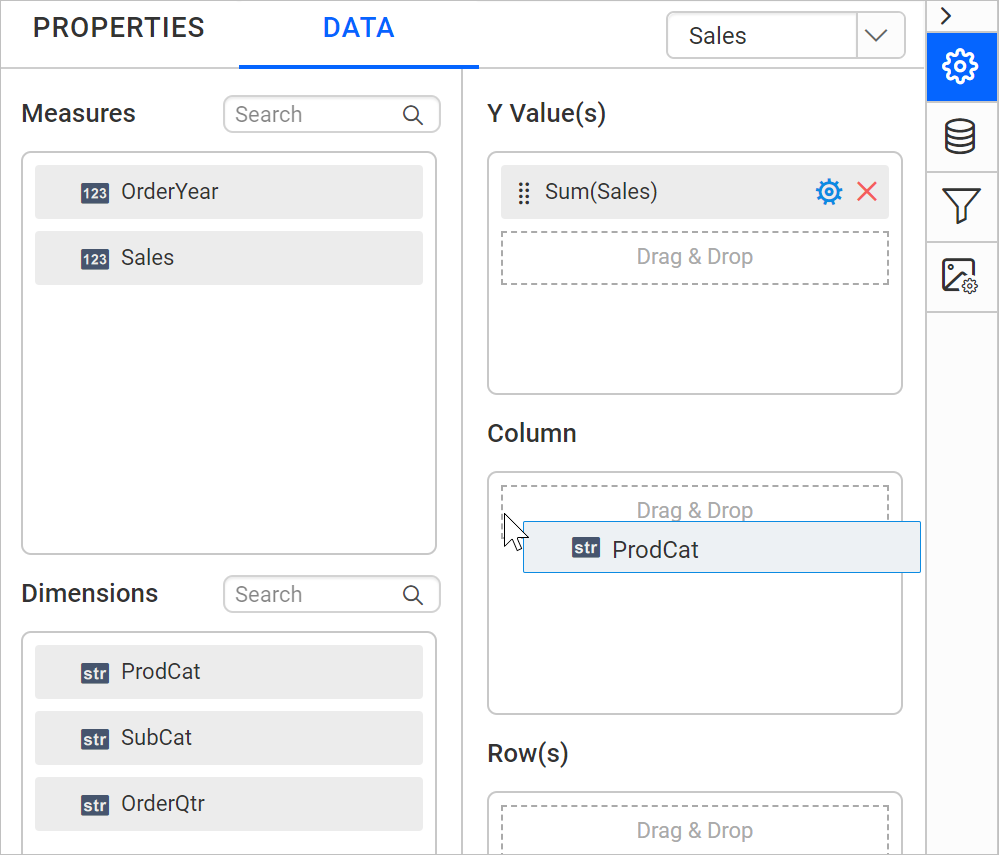This screenshot has height=855, width=999.
Task: Collapse the panel using the chevron arrow
Action: (946, 15)
